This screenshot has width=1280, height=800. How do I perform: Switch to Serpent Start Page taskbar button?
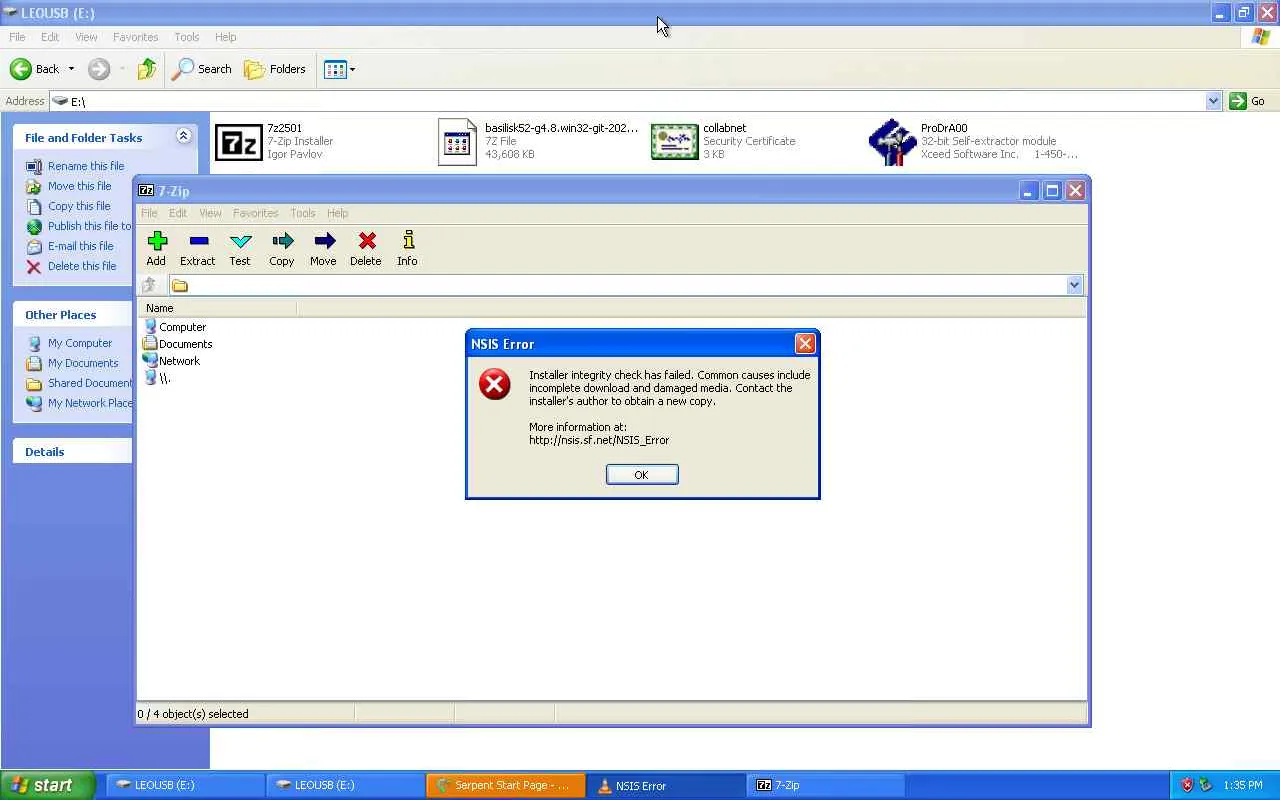pos(505,785)
